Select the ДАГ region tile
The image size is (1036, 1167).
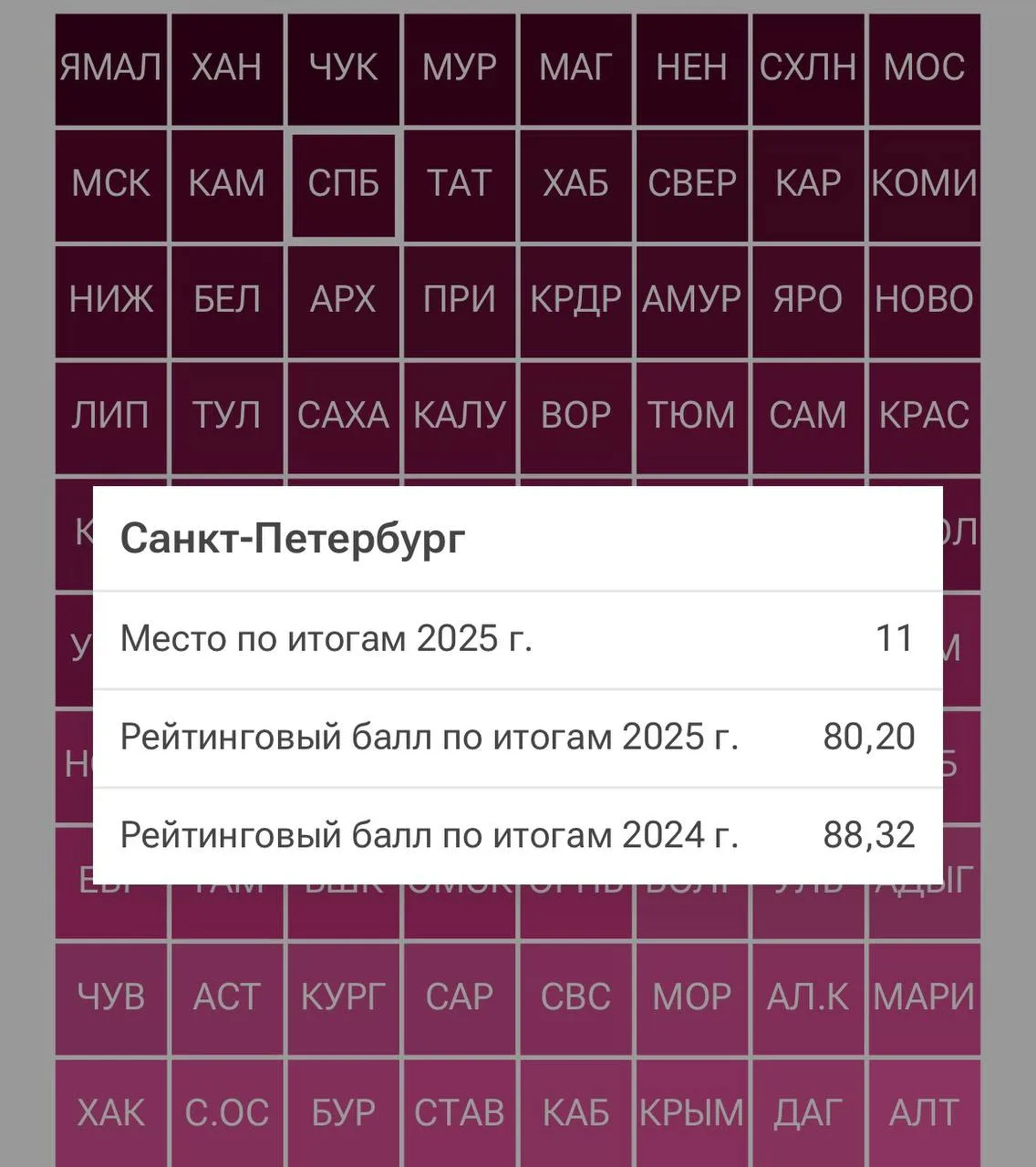pos(808,1112)
